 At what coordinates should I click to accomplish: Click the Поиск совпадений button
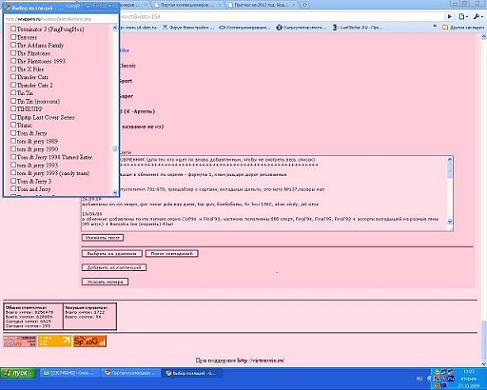[172, 254]
